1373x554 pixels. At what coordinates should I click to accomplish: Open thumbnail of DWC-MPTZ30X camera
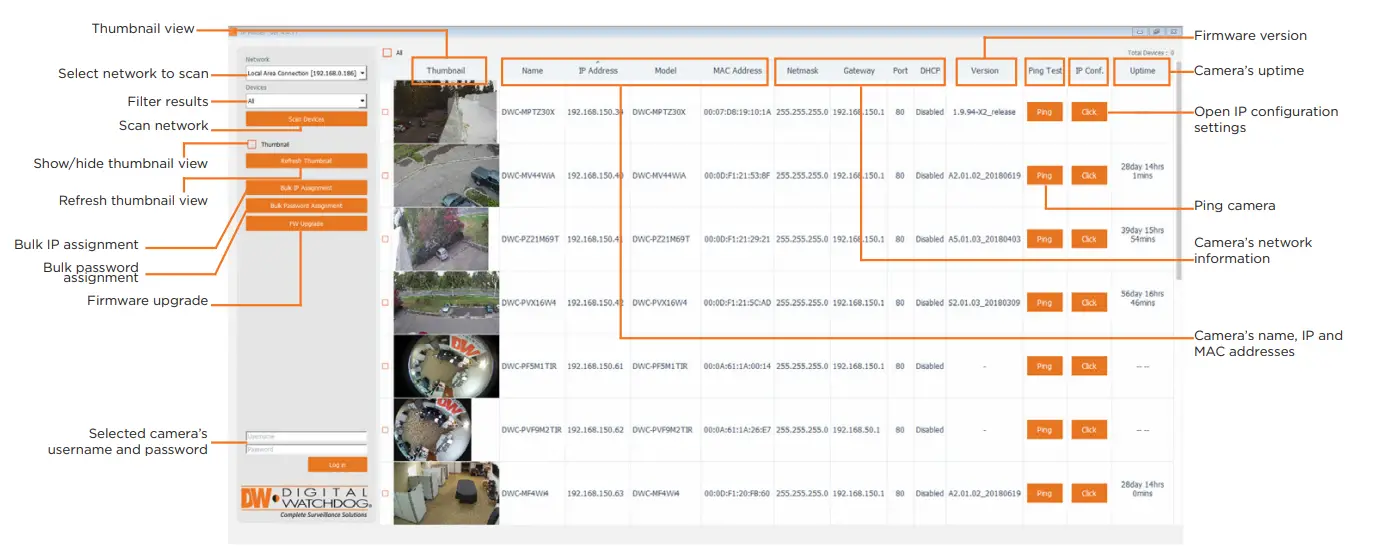445,112
